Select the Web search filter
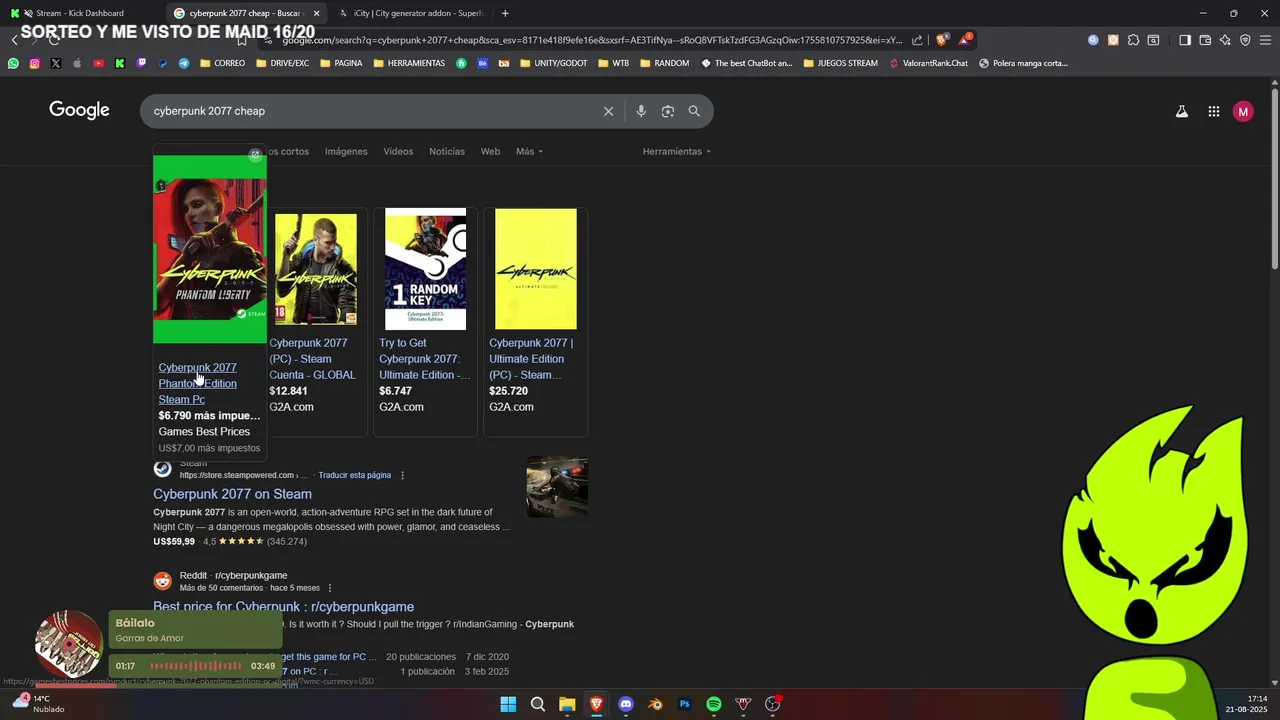Screen dimensions: 1280x720 (x=490, y=152)
